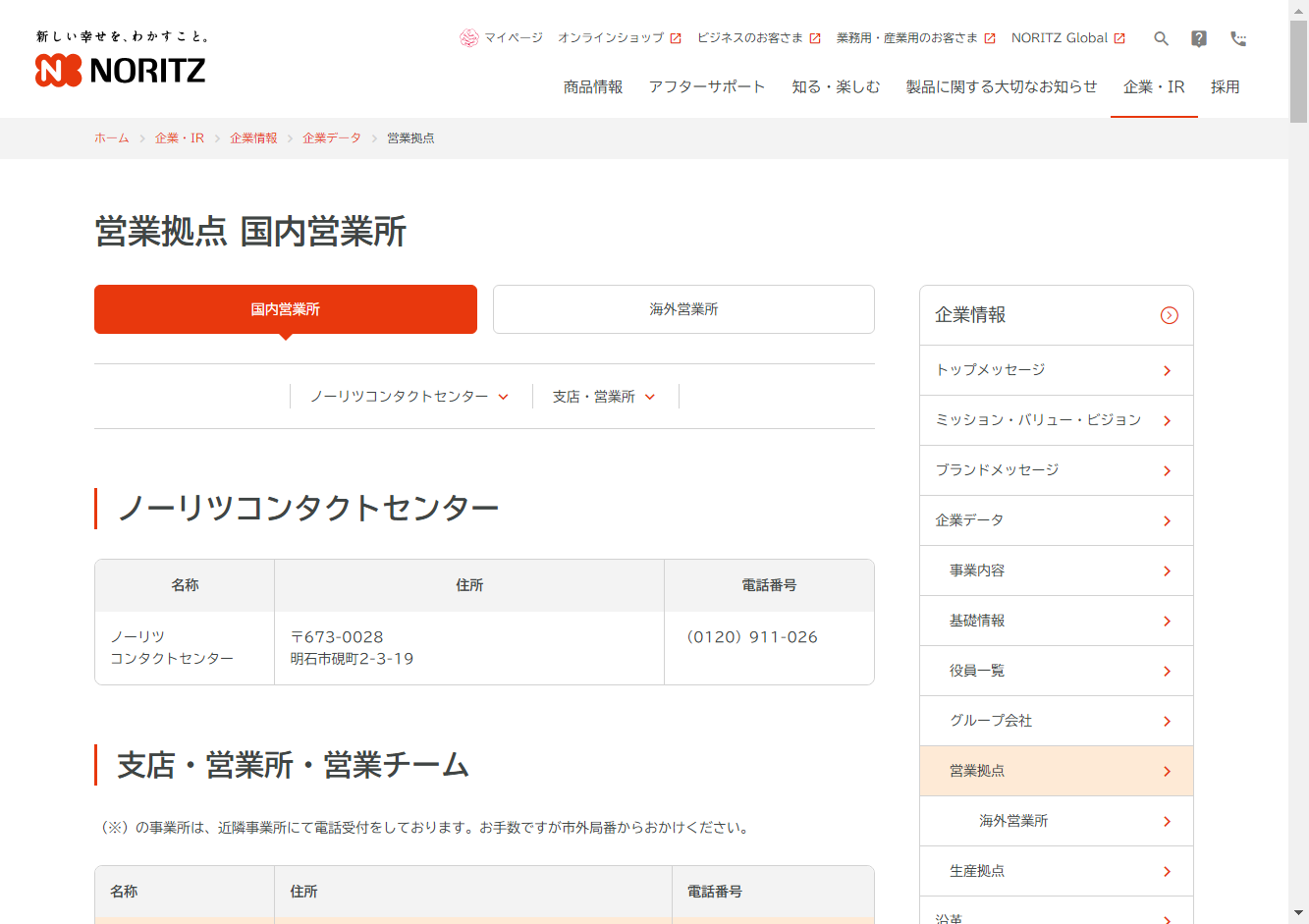This screenshot has height=924, width=1309.
Task: Click the help question mark icon
Action: [1199, 38]
